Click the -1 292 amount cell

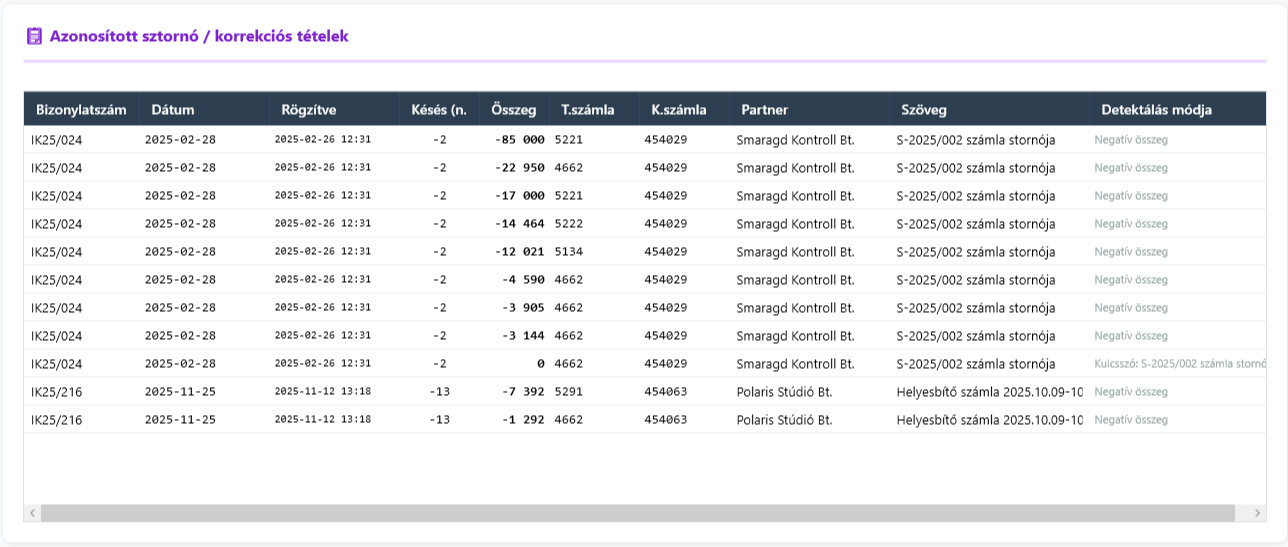[520, 420]
